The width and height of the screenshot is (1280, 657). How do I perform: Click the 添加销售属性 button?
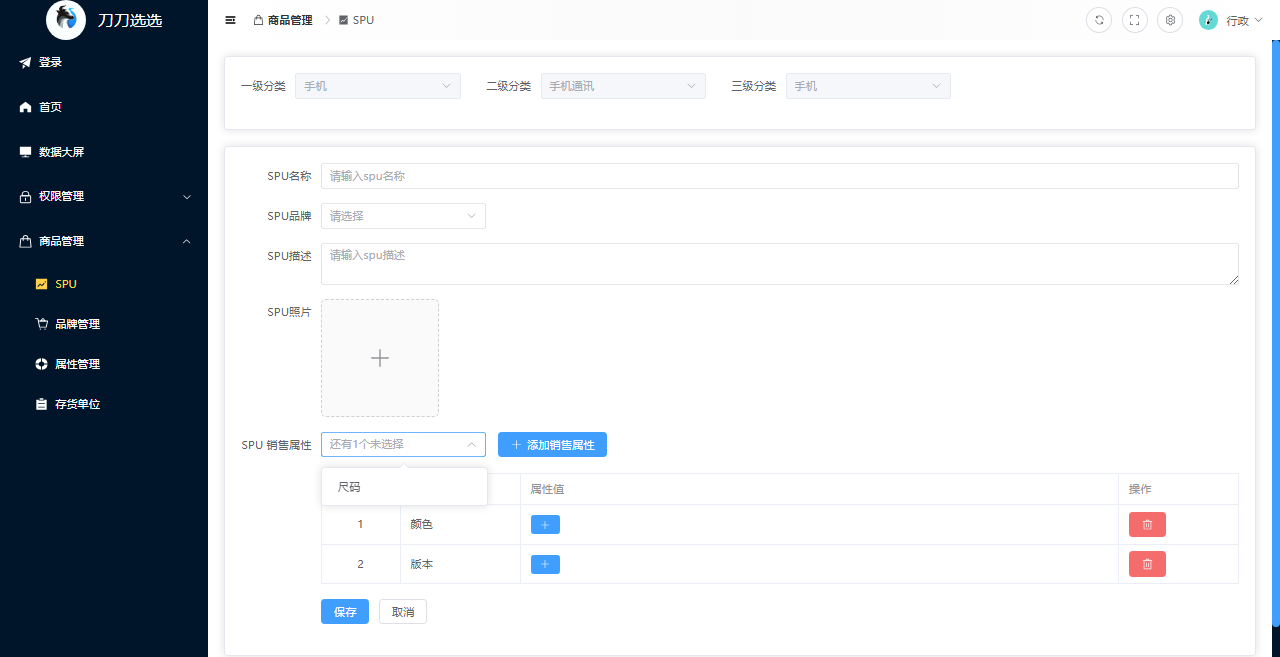[552, 445]
